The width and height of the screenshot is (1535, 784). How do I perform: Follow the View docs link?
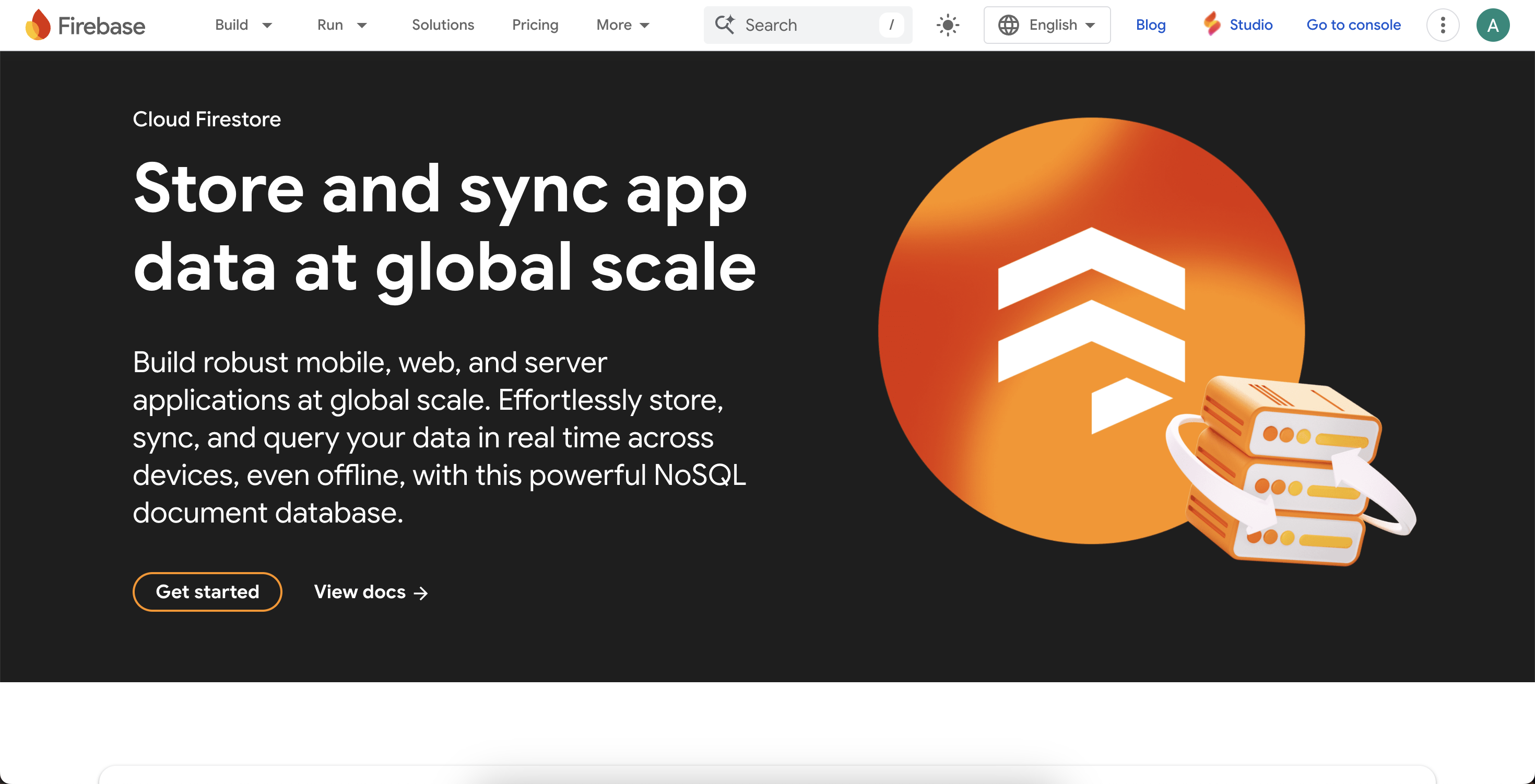click(x=371, y=591)
